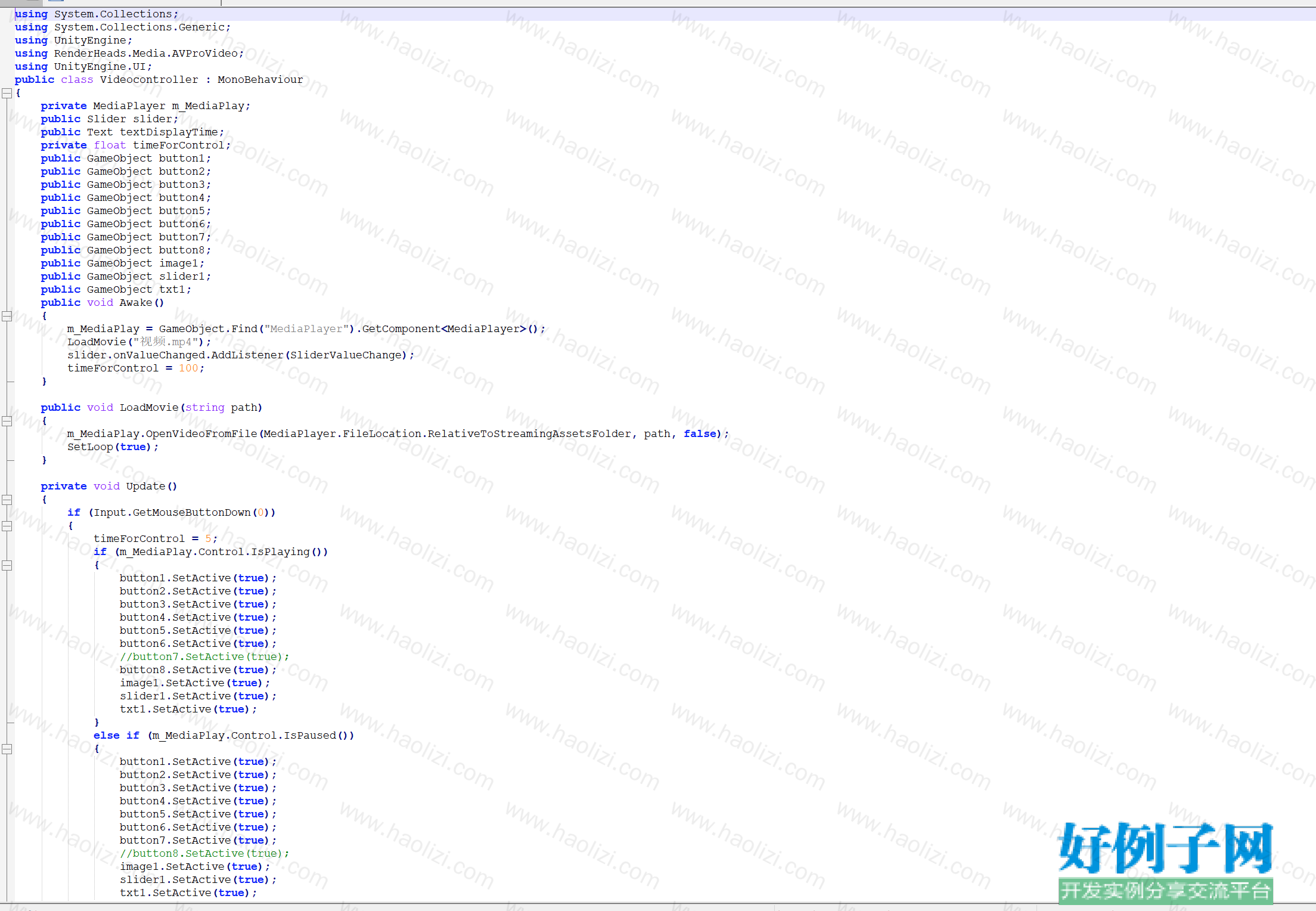Screen dimensions: 1316x911
Task: Click the declaration "public GameObject button4;"
Action: coord(126,198)
